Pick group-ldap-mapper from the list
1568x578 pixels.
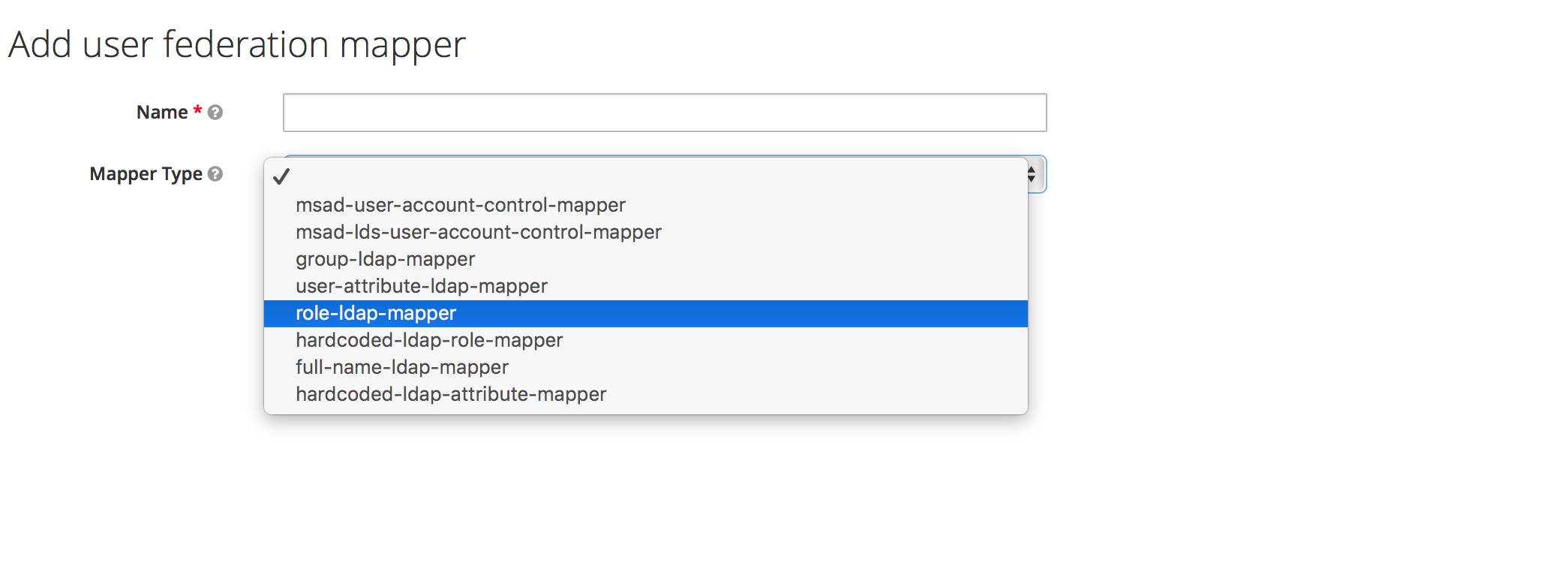pyautogui.click(x=385, y=259)
